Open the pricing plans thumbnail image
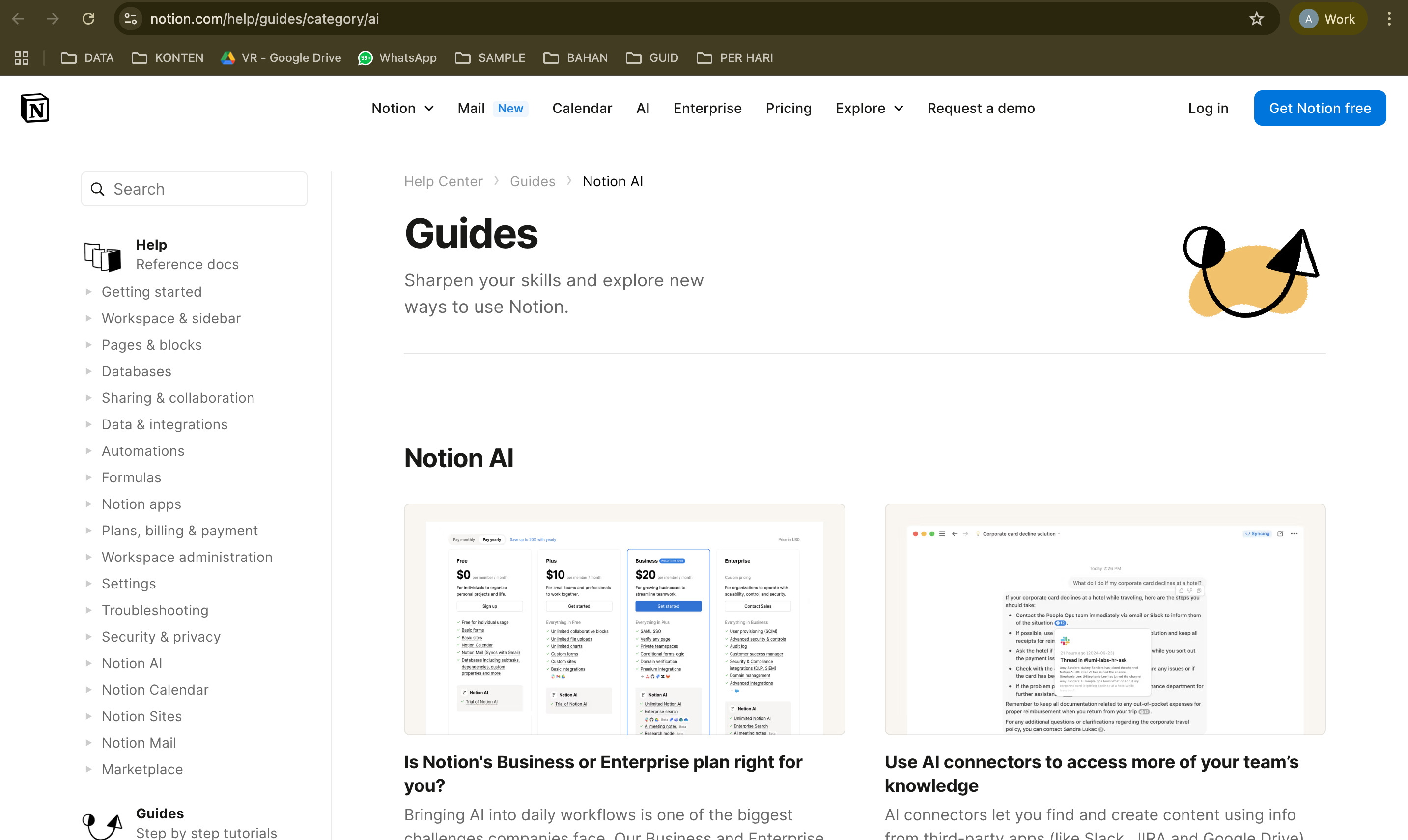The image size is (1408, 840). [624, 619]
